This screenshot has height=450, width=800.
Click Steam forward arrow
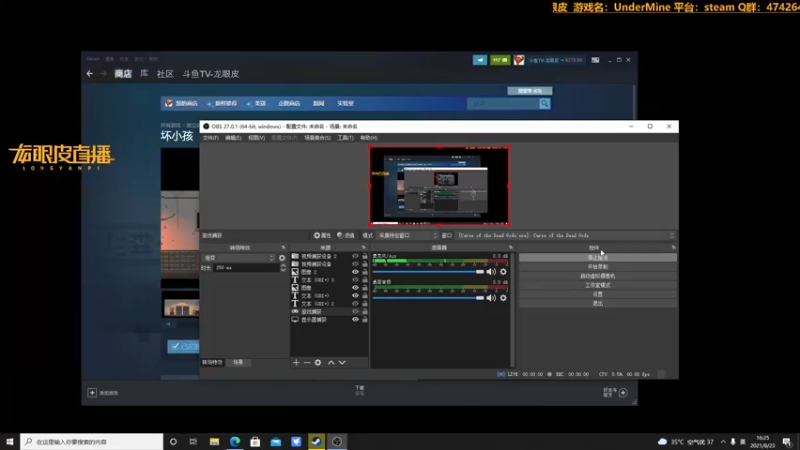coord(104,74)
